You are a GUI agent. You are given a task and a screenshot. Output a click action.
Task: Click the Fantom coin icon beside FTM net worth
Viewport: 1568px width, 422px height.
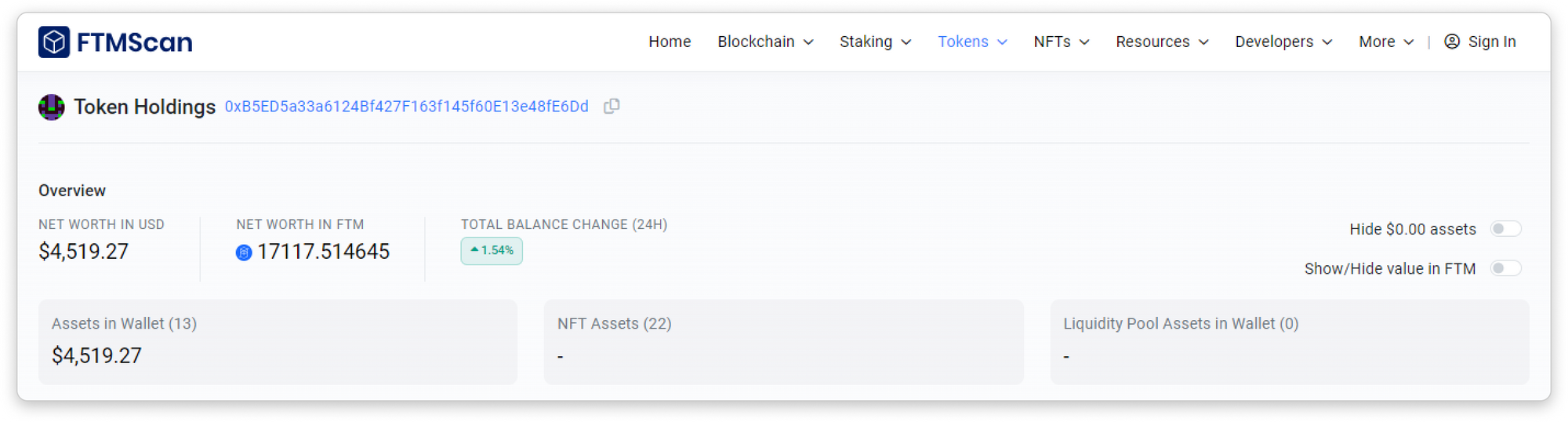point(244,253)
